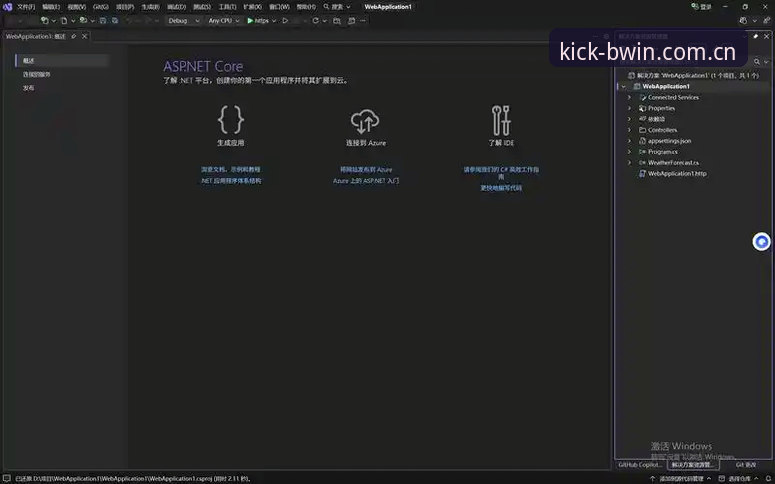Click the Hot Reload refresh icon
This screenshot has width=775, height=484.
coord(315,21)
